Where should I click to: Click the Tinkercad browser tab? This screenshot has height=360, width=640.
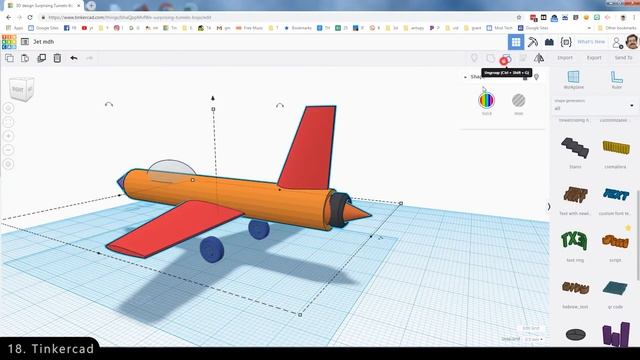click(43, 6)
